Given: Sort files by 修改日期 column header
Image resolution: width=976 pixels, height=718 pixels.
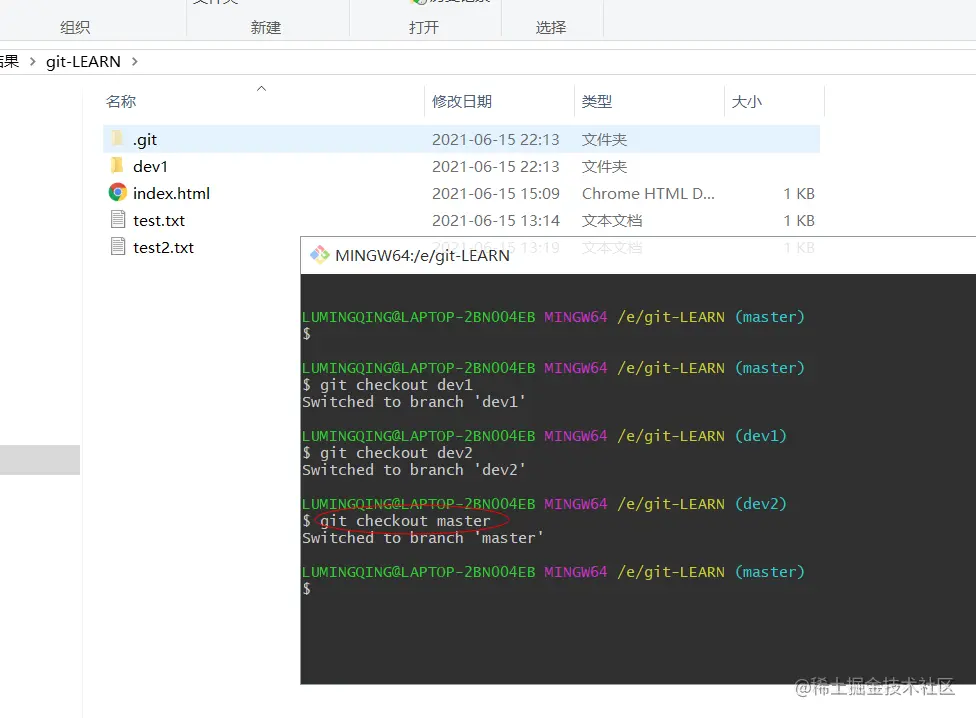Looking at the screenshot, I should [462, 101].
